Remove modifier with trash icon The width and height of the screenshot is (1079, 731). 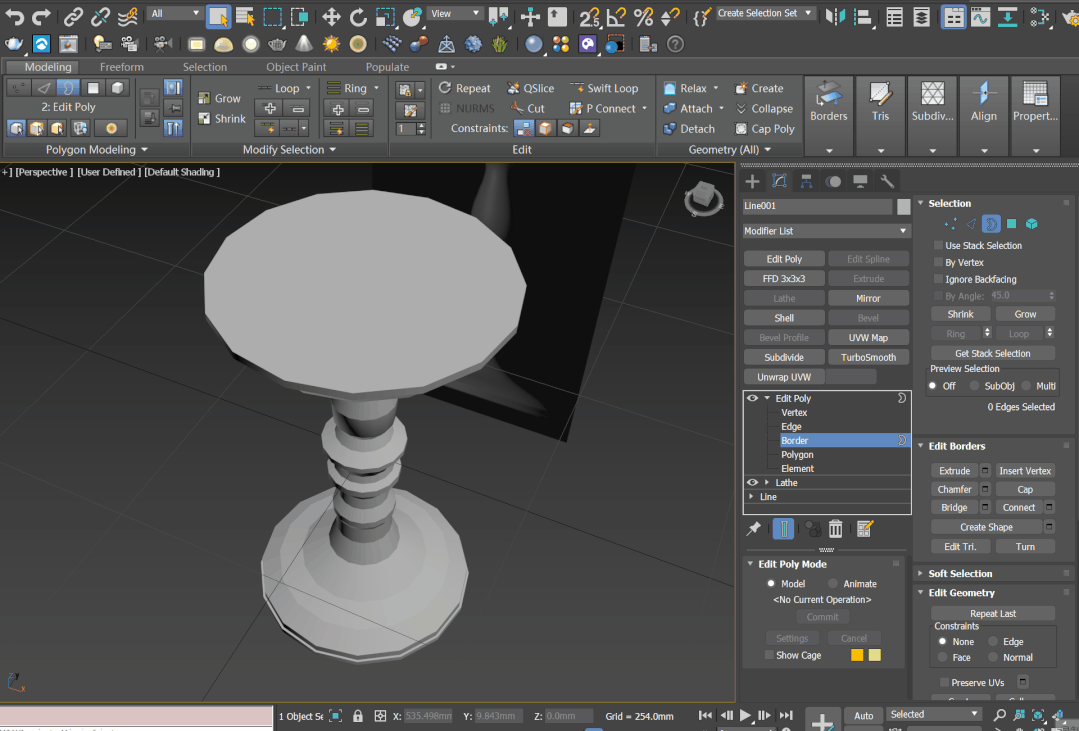tap(835, 529)
